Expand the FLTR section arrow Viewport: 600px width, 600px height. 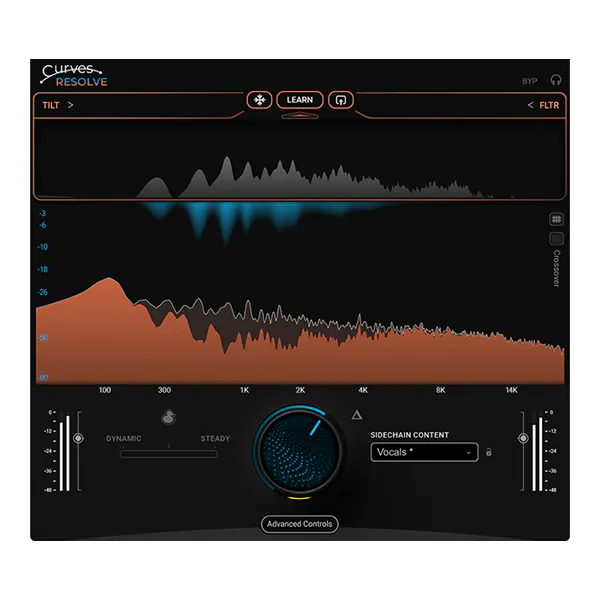click(530, 105)
